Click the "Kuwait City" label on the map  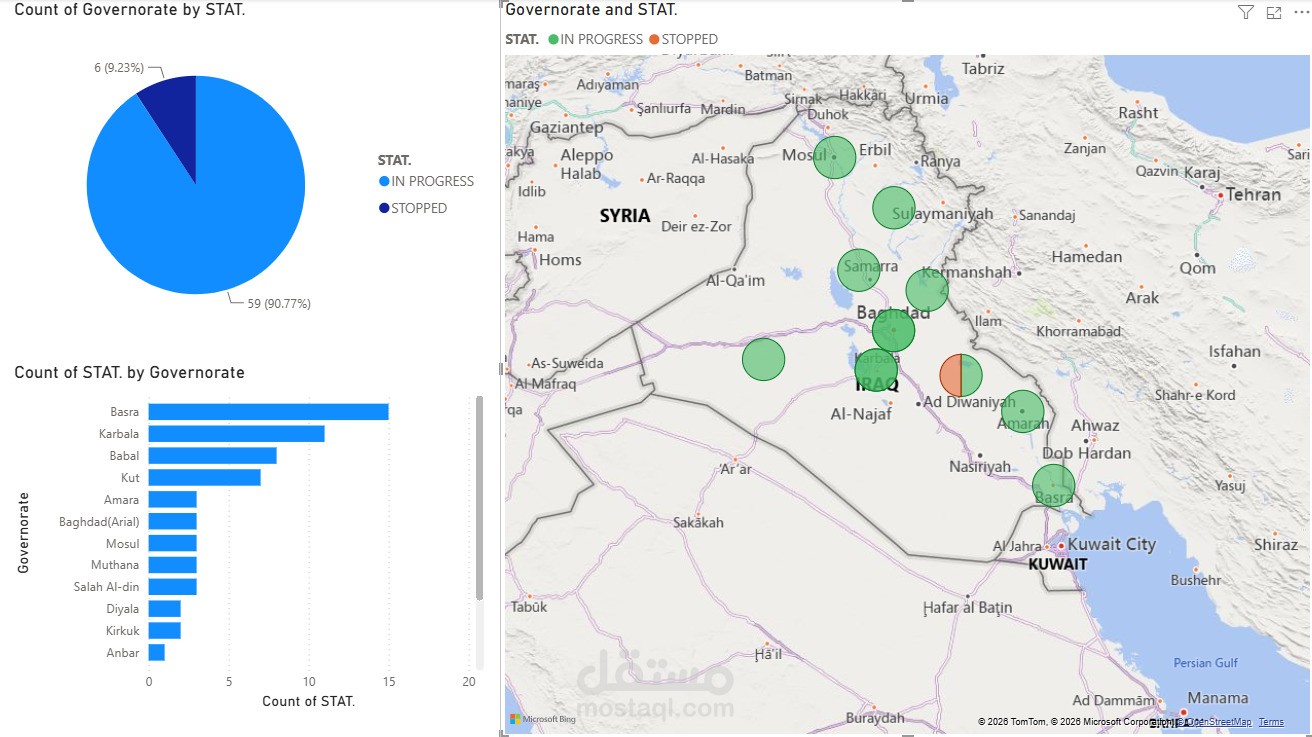[x=1112, y=545]
